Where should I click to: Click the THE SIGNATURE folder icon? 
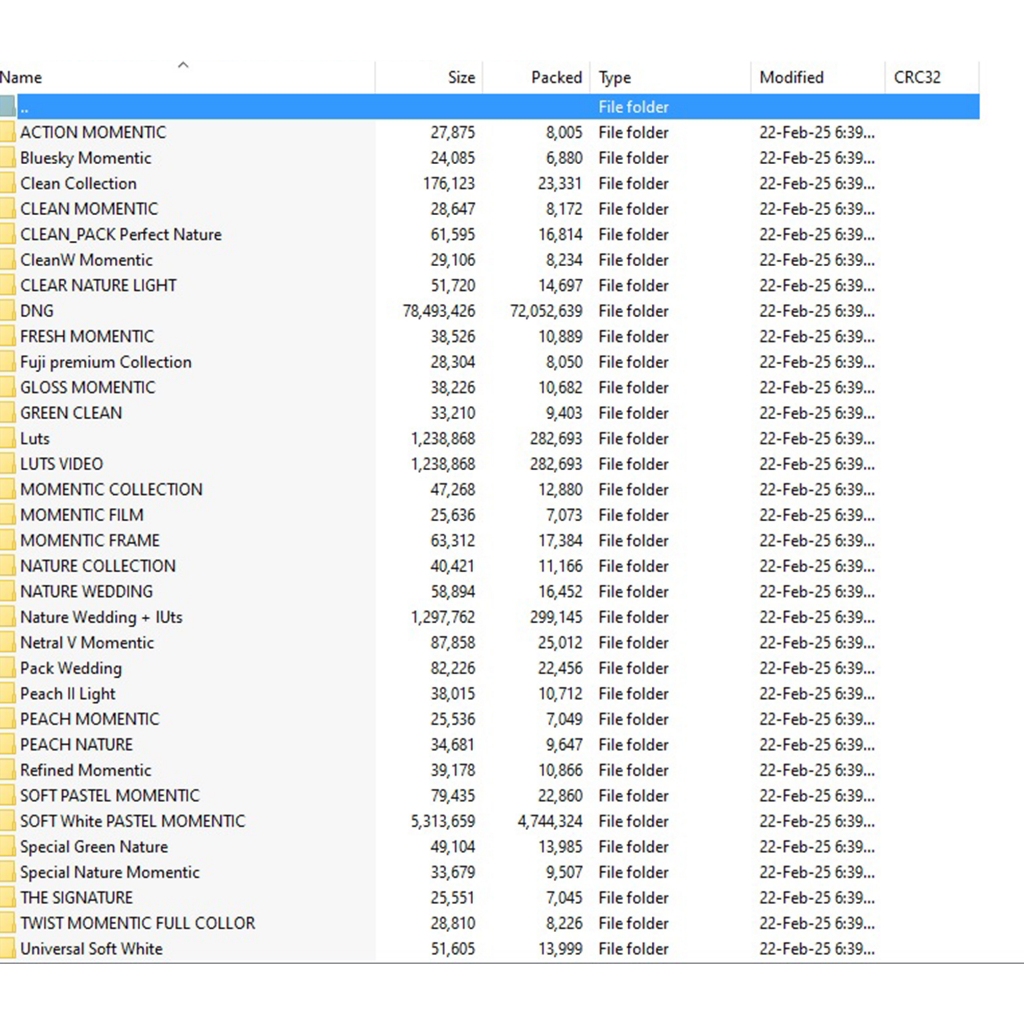tap(7, 898)
